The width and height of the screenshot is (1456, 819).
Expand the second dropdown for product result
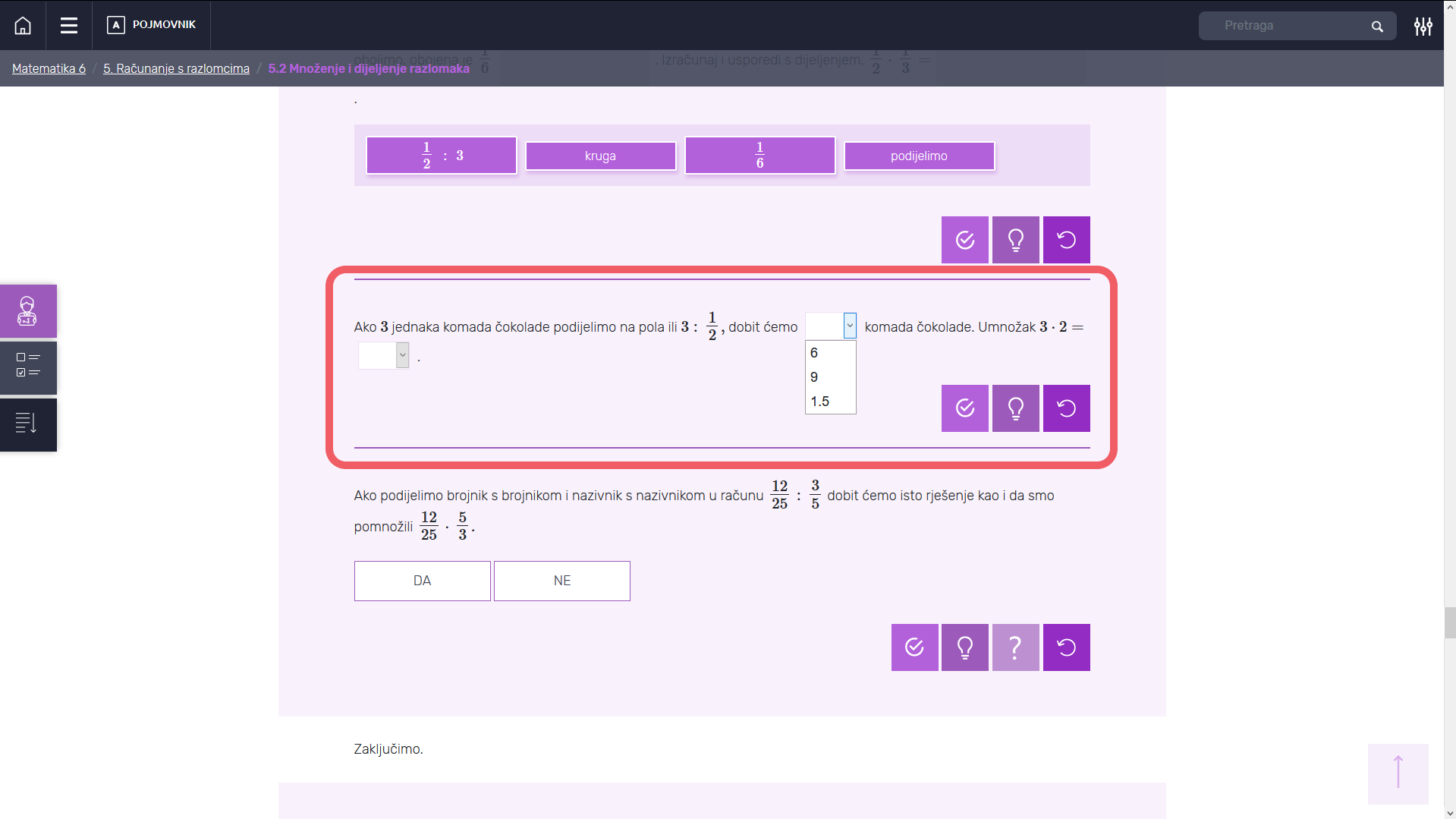[x=402, y=355]
